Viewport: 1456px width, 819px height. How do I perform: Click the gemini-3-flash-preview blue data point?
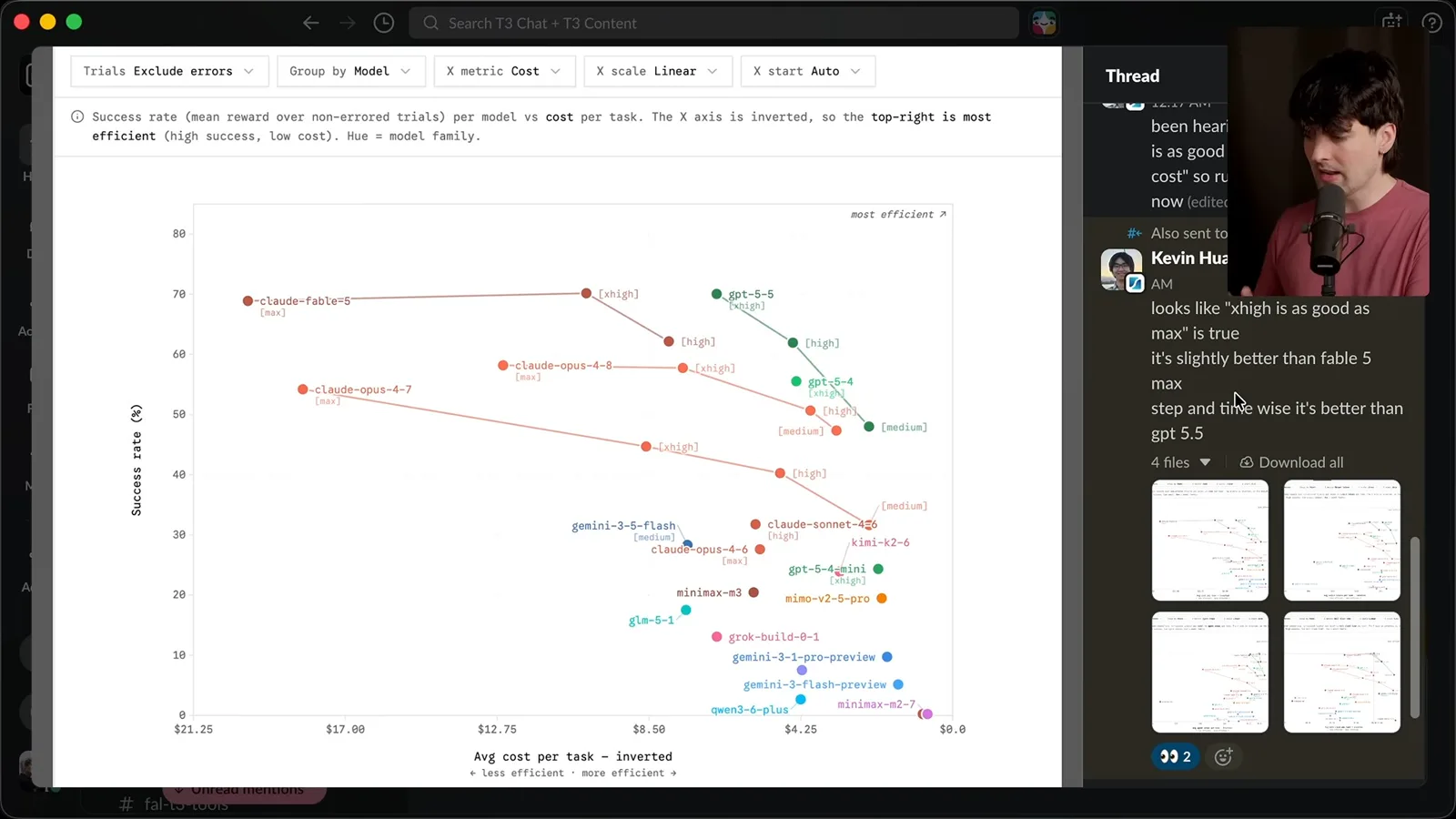tap(898, 684)
